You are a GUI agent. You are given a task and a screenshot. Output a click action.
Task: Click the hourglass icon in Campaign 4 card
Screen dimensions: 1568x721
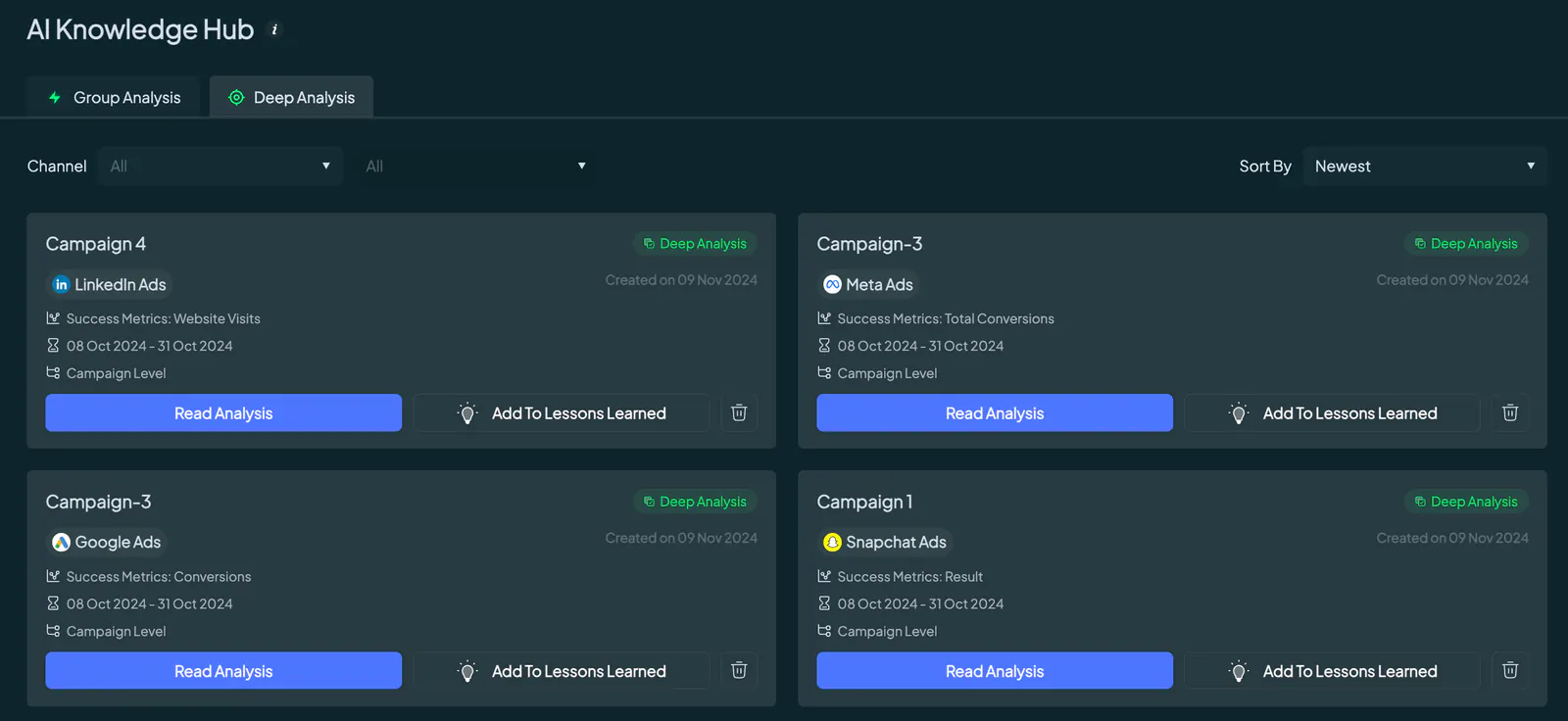point(53,346)
